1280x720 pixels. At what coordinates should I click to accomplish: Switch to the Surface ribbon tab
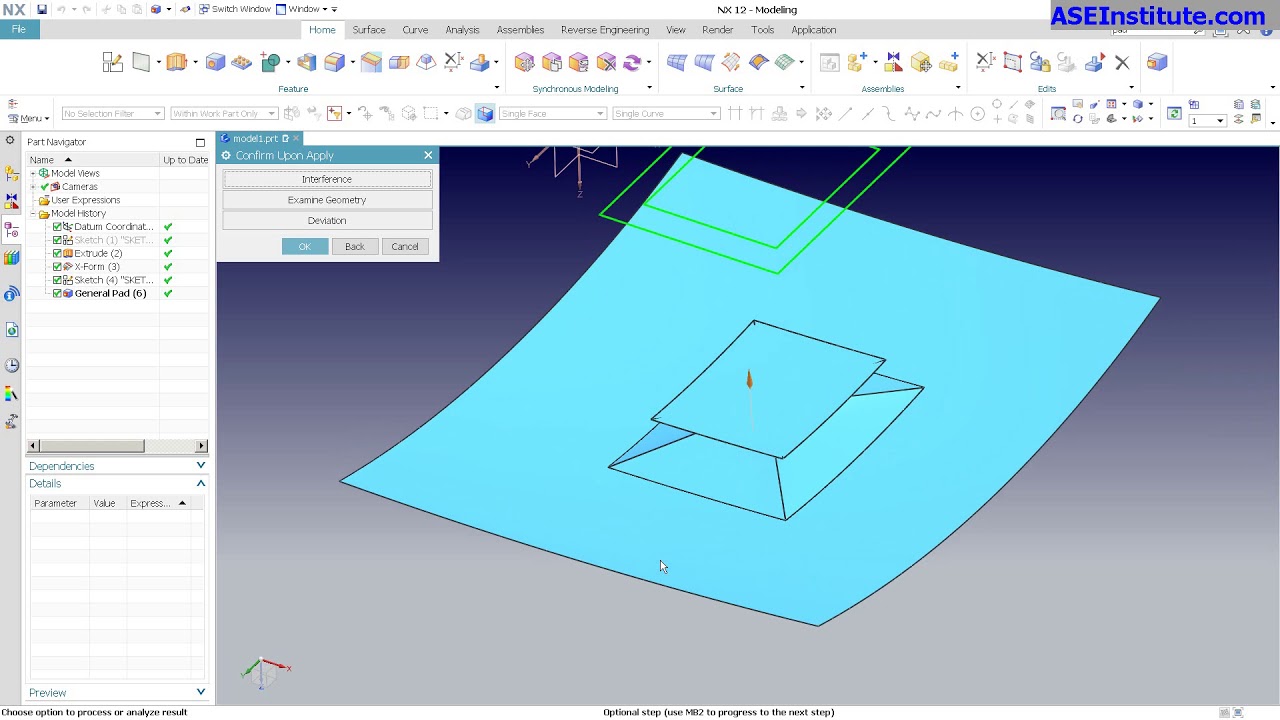point(369,30)
